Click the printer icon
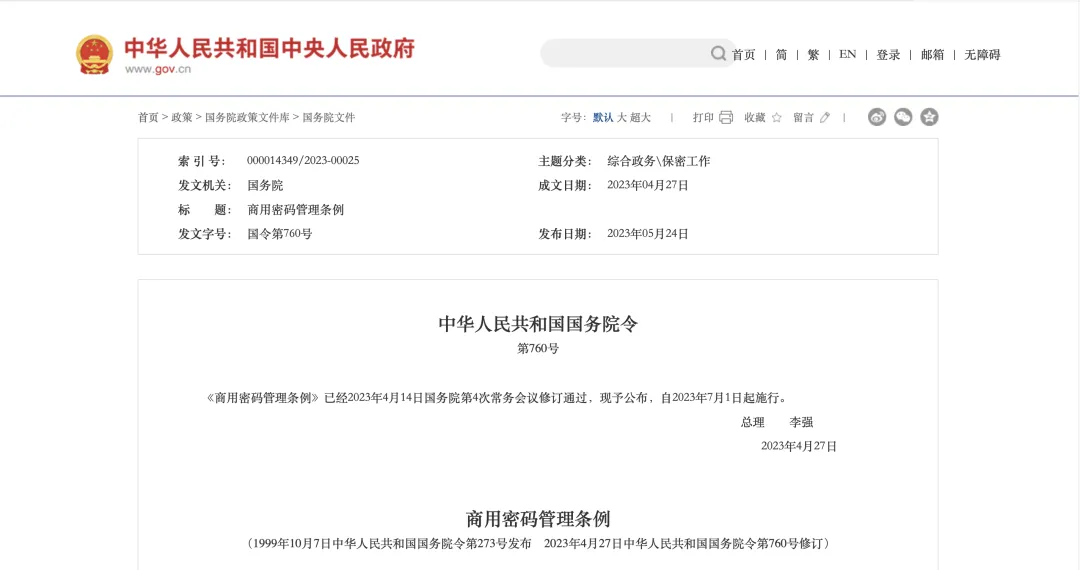This screenshot has width=1080, height=570. coord(726,118)
